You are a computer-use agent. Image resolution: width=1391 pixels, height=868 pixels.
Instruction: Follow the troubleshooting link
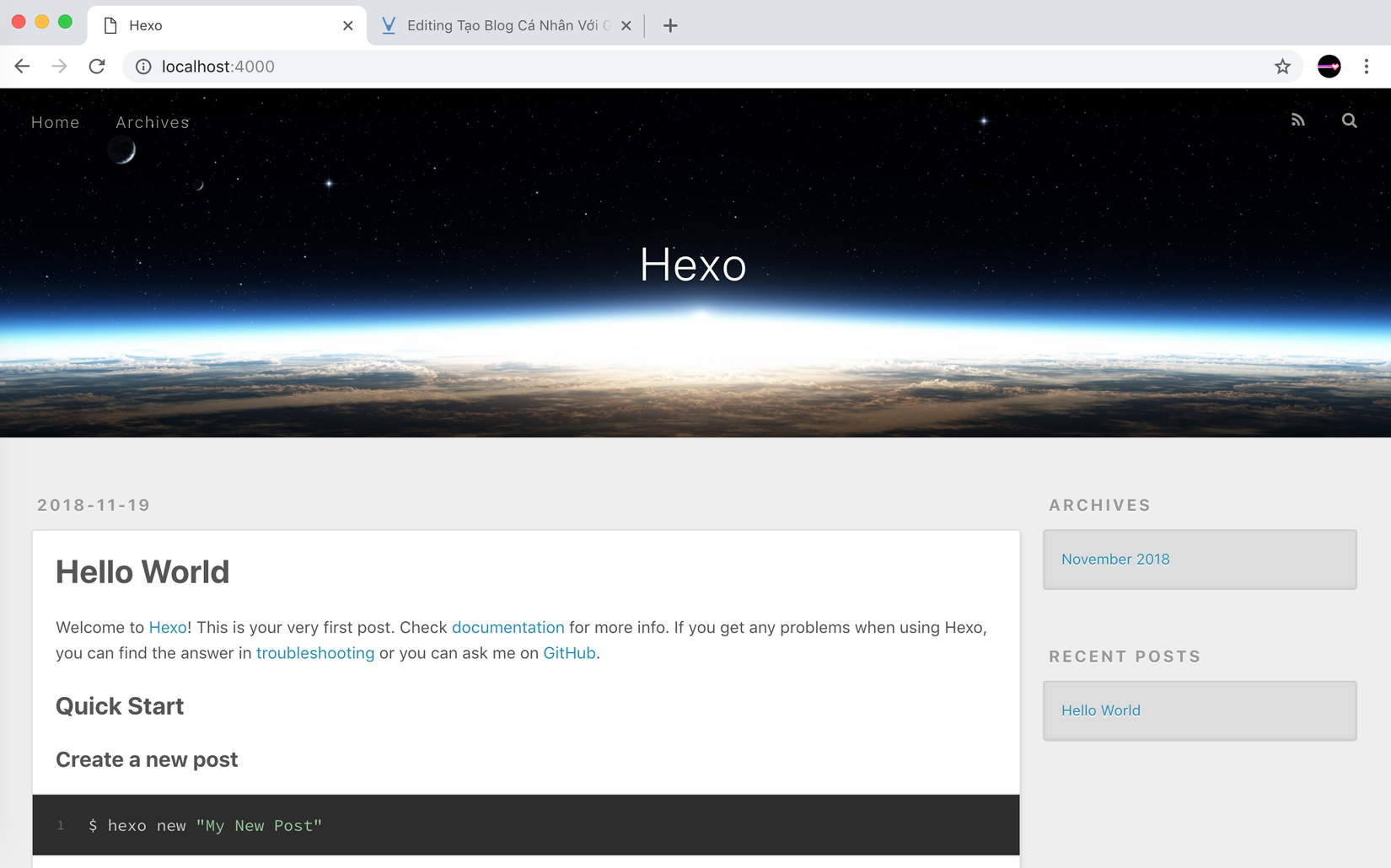[x=315, y=653]
